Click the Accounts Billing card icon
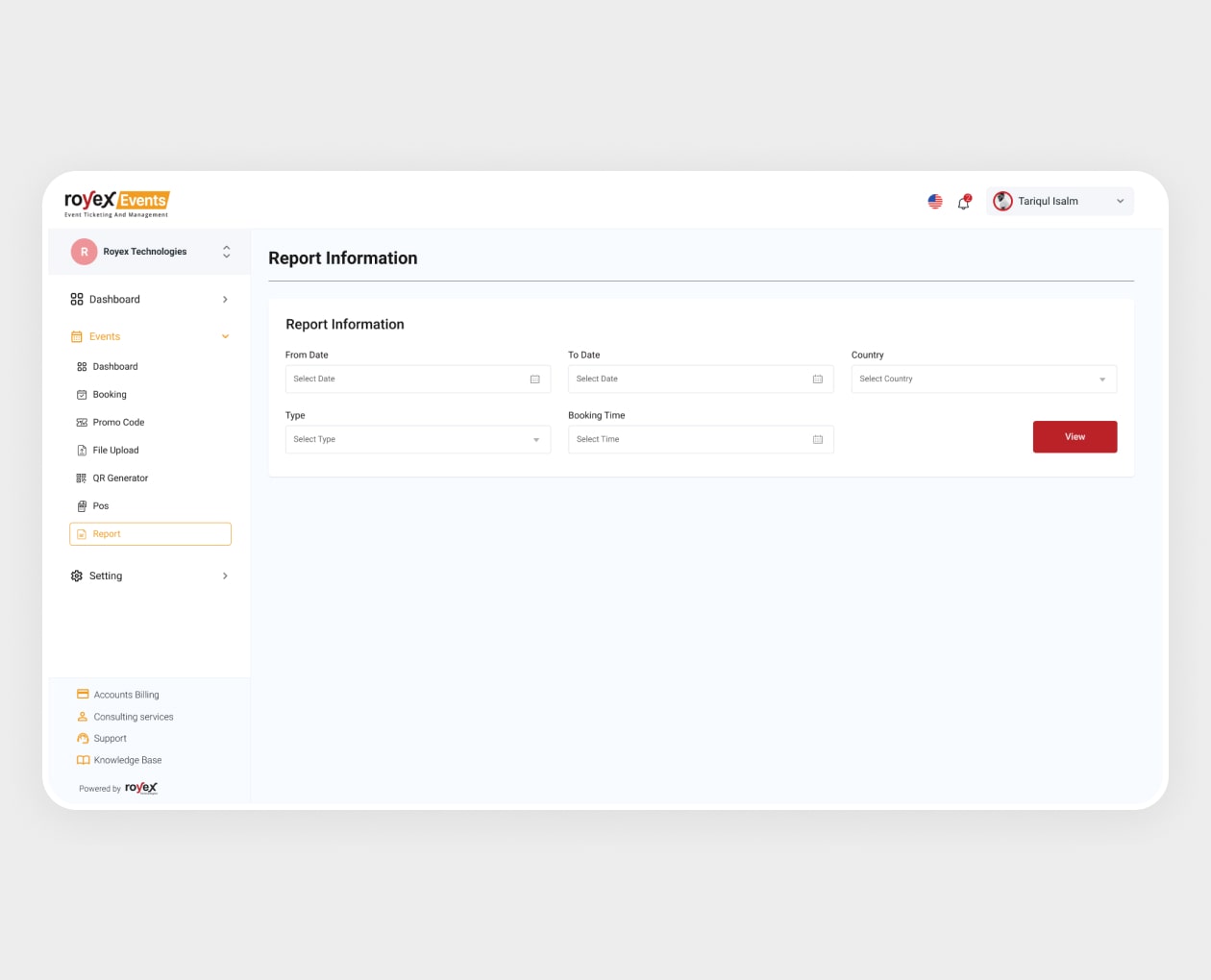The image size is (1211, 980). 82,694
